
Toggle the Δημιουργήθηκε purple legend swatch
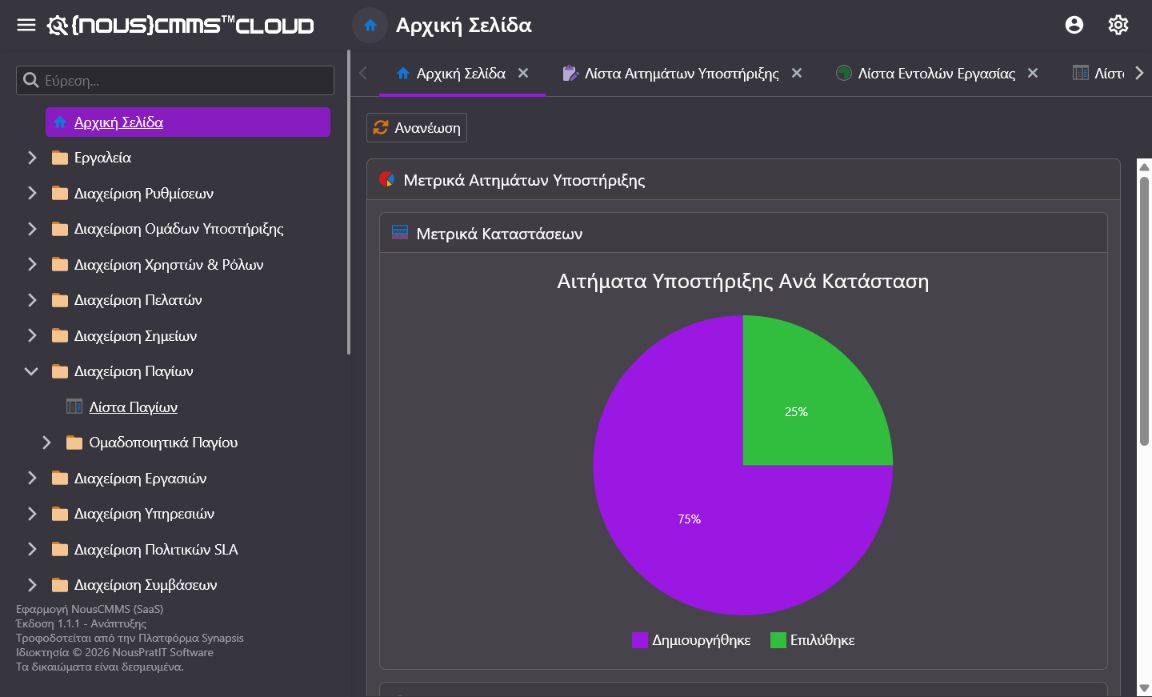coord(640,640)
